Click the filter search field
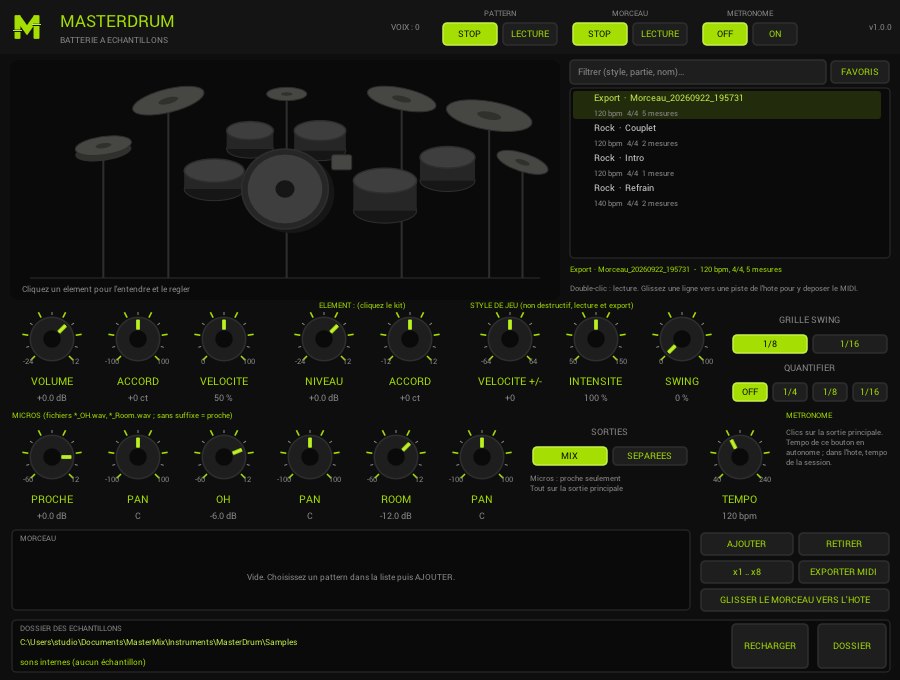Image resolution: width=900 pixels, height=680 pixels. coord(697,72)
